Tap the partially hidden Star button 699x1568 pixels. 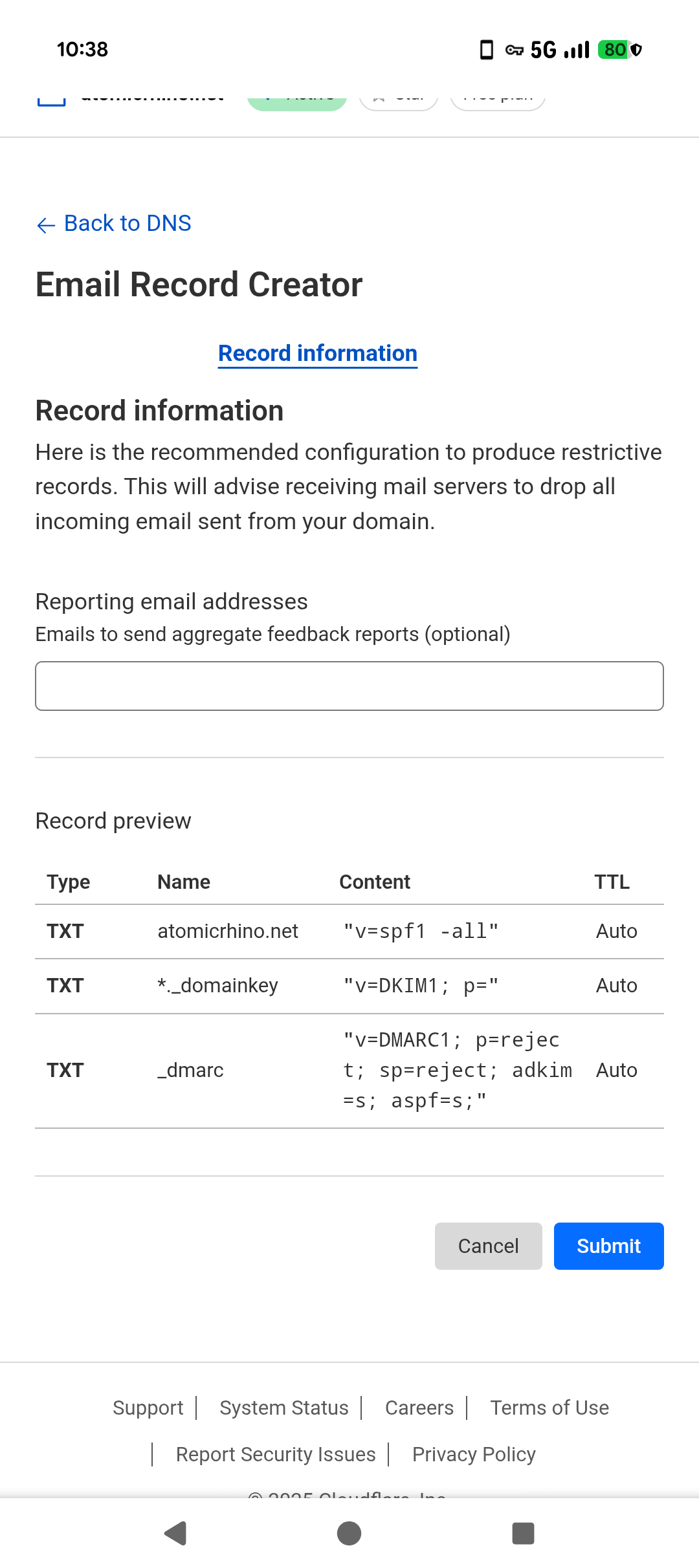[399, 99]
